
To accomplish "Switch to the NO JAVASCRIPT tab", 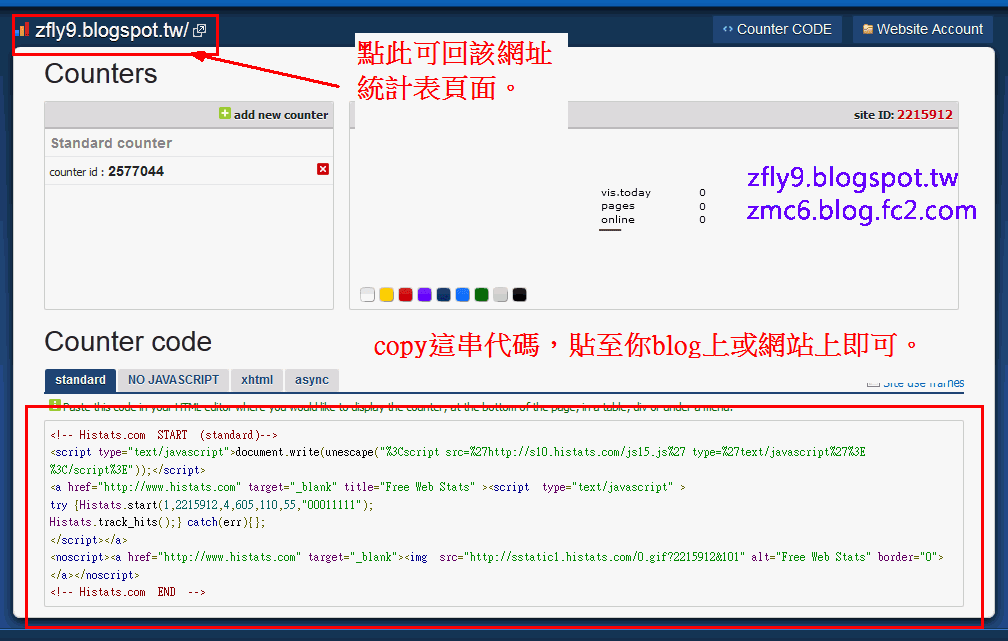I will [x=174, y=380].
